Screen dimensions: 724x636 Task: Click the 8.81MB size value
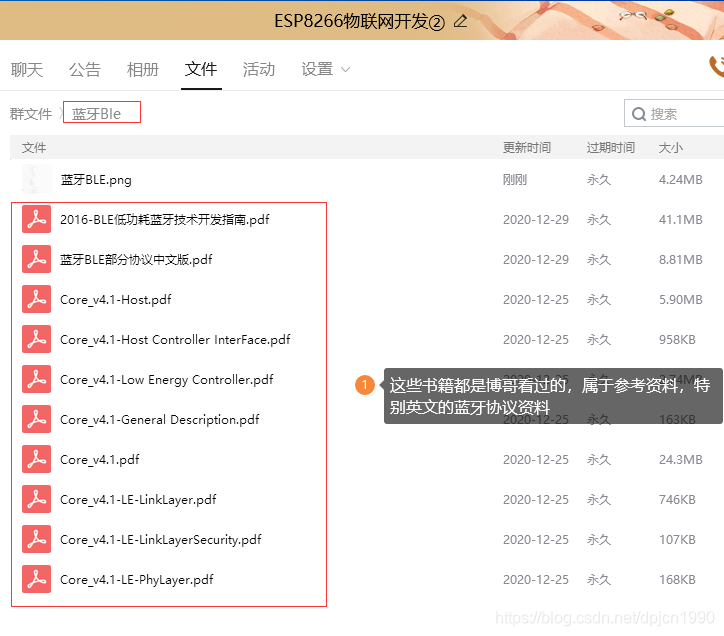(x=681, y=260)
